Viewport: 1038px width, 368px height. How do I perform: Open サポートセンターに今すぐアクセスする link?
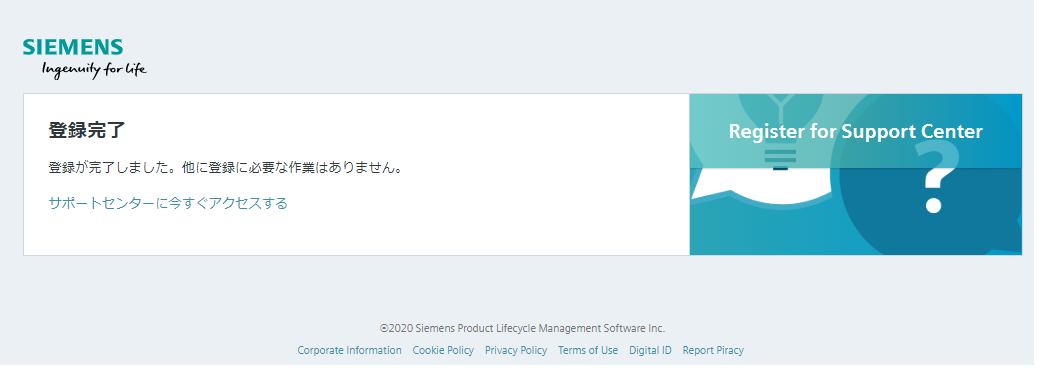[x=168, y=203]
